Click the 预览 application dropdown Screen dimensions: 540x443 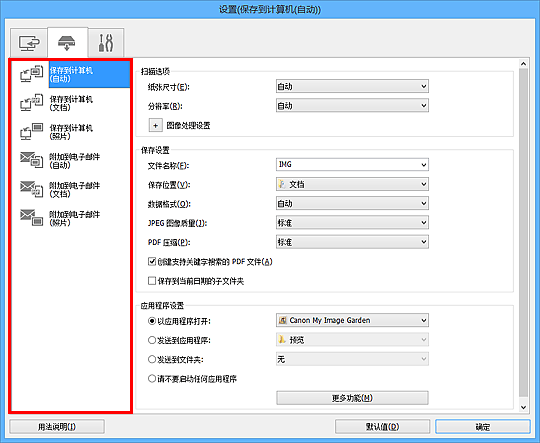pyautogui.click(x=352, y=340)
